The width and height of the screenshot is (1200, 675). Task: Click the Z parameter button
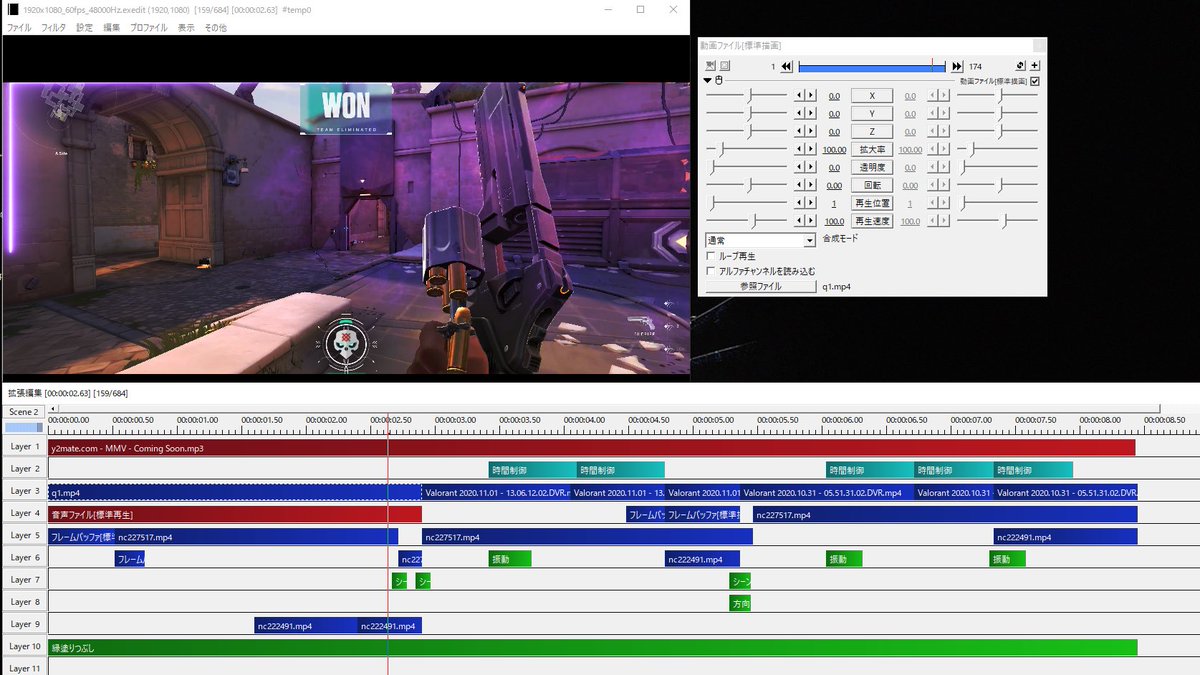(x=872, y=132)
